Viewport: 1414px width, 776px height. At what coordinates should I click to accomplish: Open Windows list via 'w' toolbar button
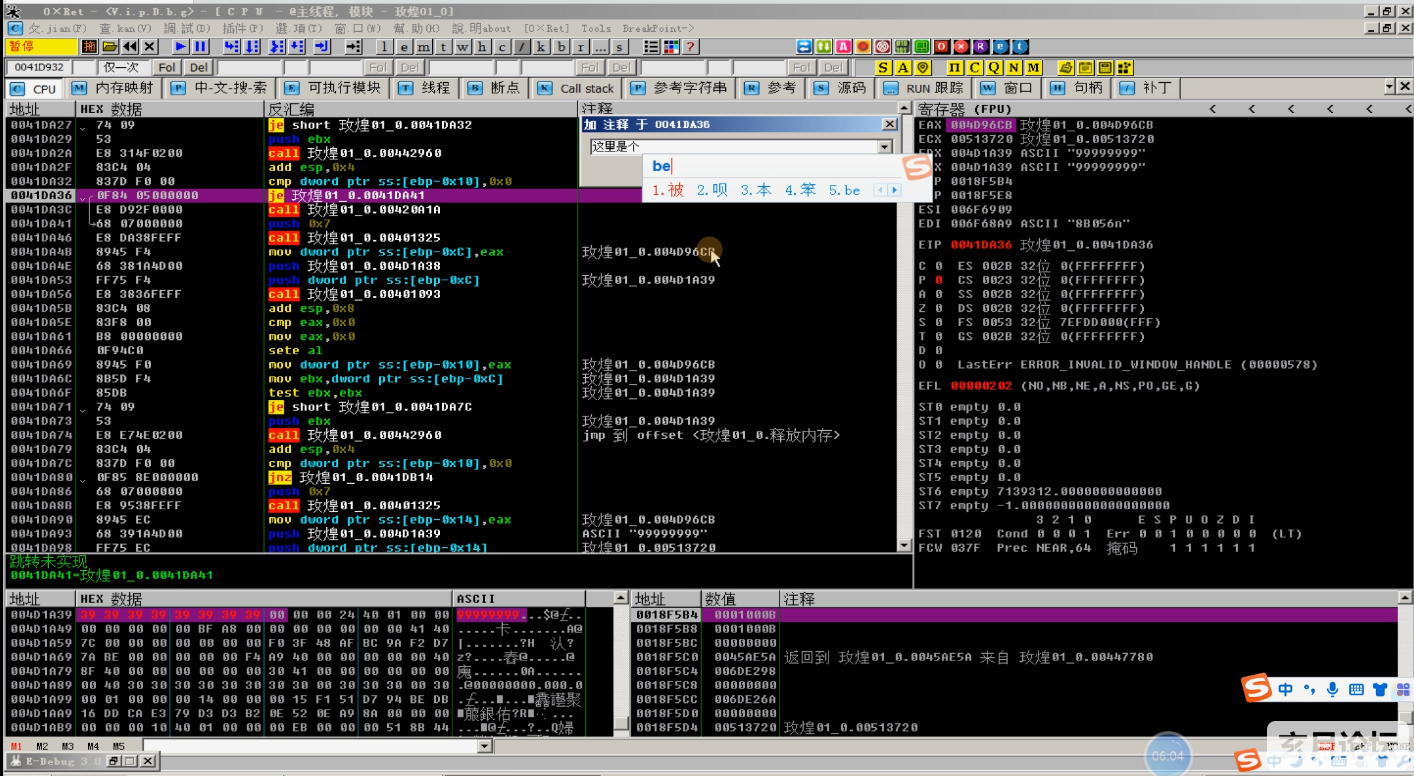click(462, 47)
